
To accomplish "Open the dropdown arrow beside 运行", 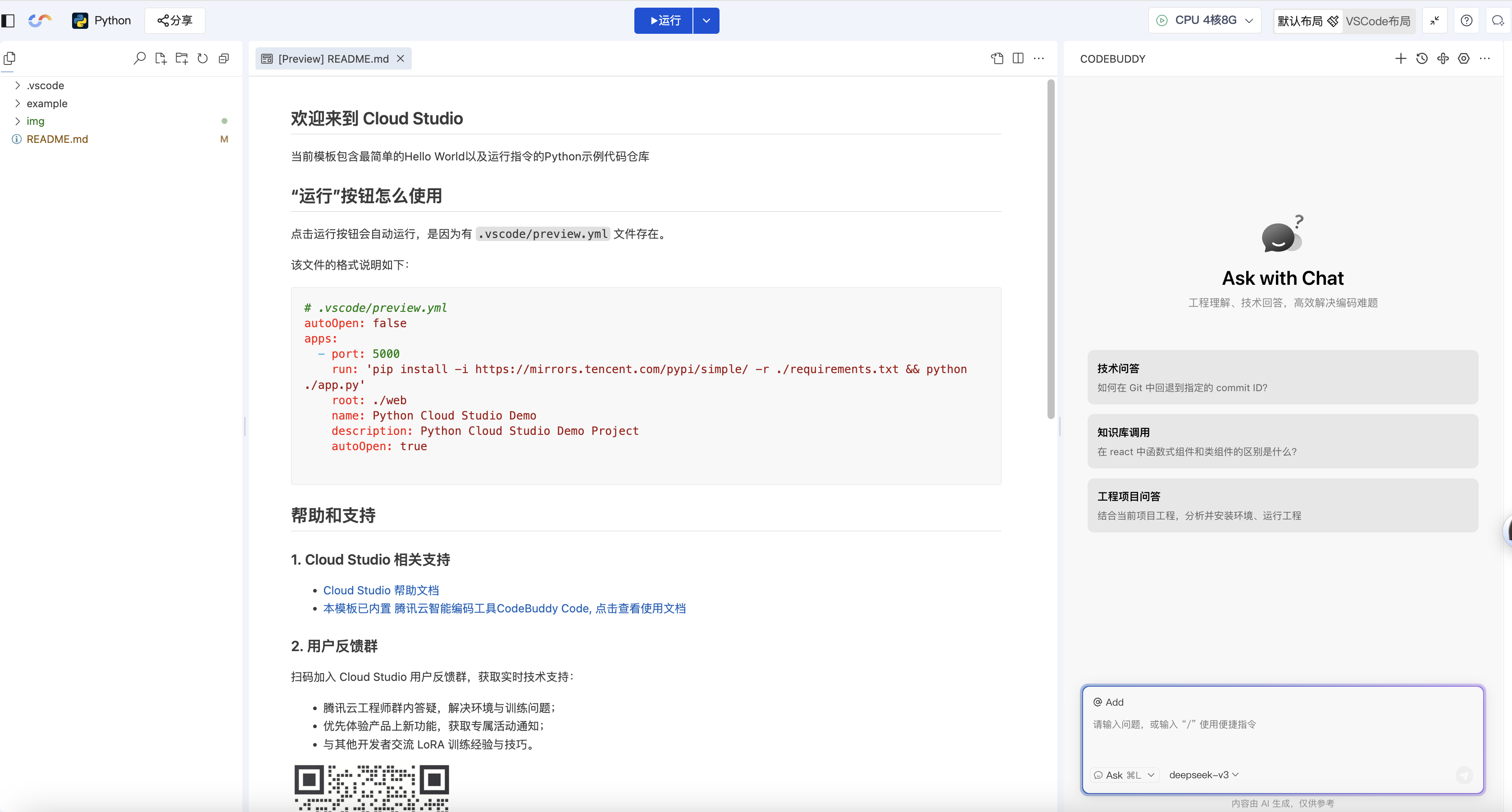I will [x=706, y=21].
